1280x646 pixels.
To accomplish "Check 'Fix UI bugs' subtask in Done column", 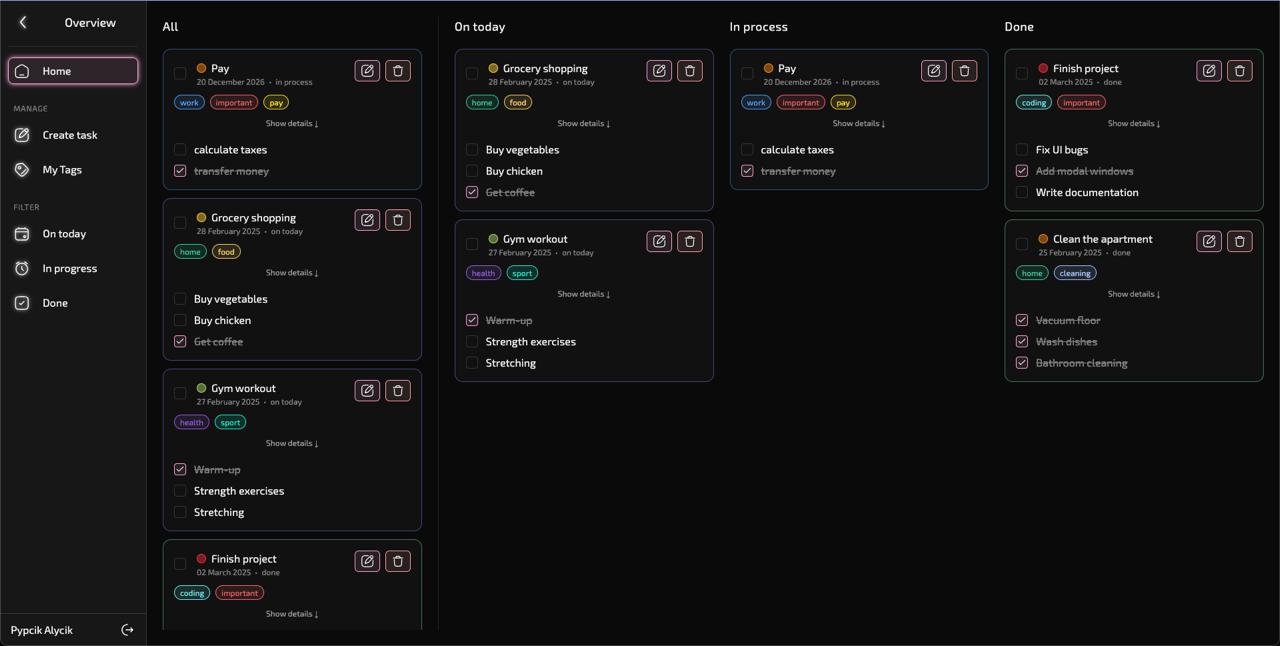I will pyautogui.click(x=1022, y=150).
